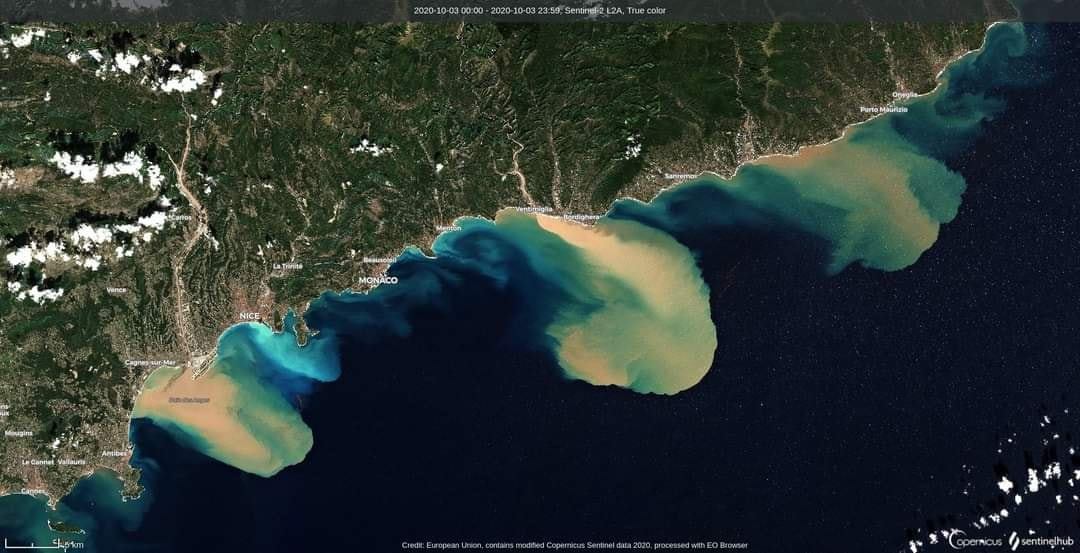
Task: Click the European Union credit line
Action: [574, 545]
